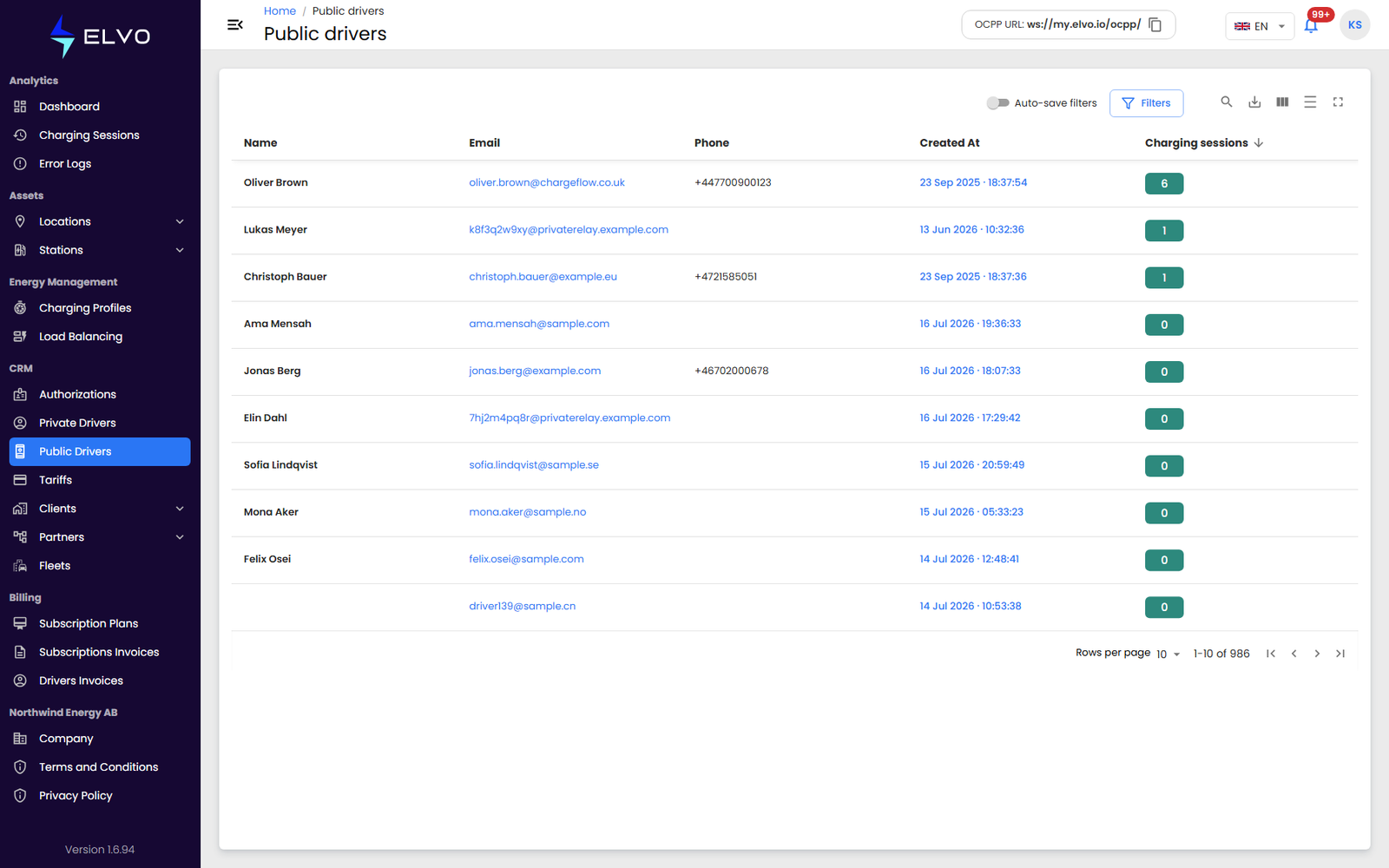Copy the OCPP URL to clipboard

click(1155, 25)
